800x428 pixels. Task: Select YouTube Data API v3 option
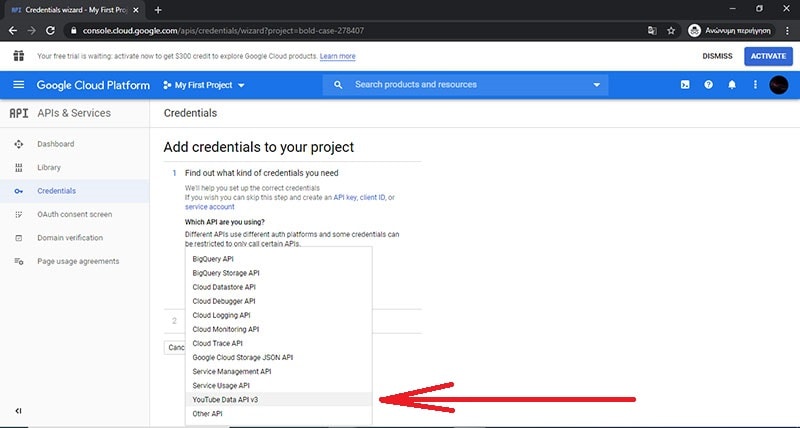(225, 399)
